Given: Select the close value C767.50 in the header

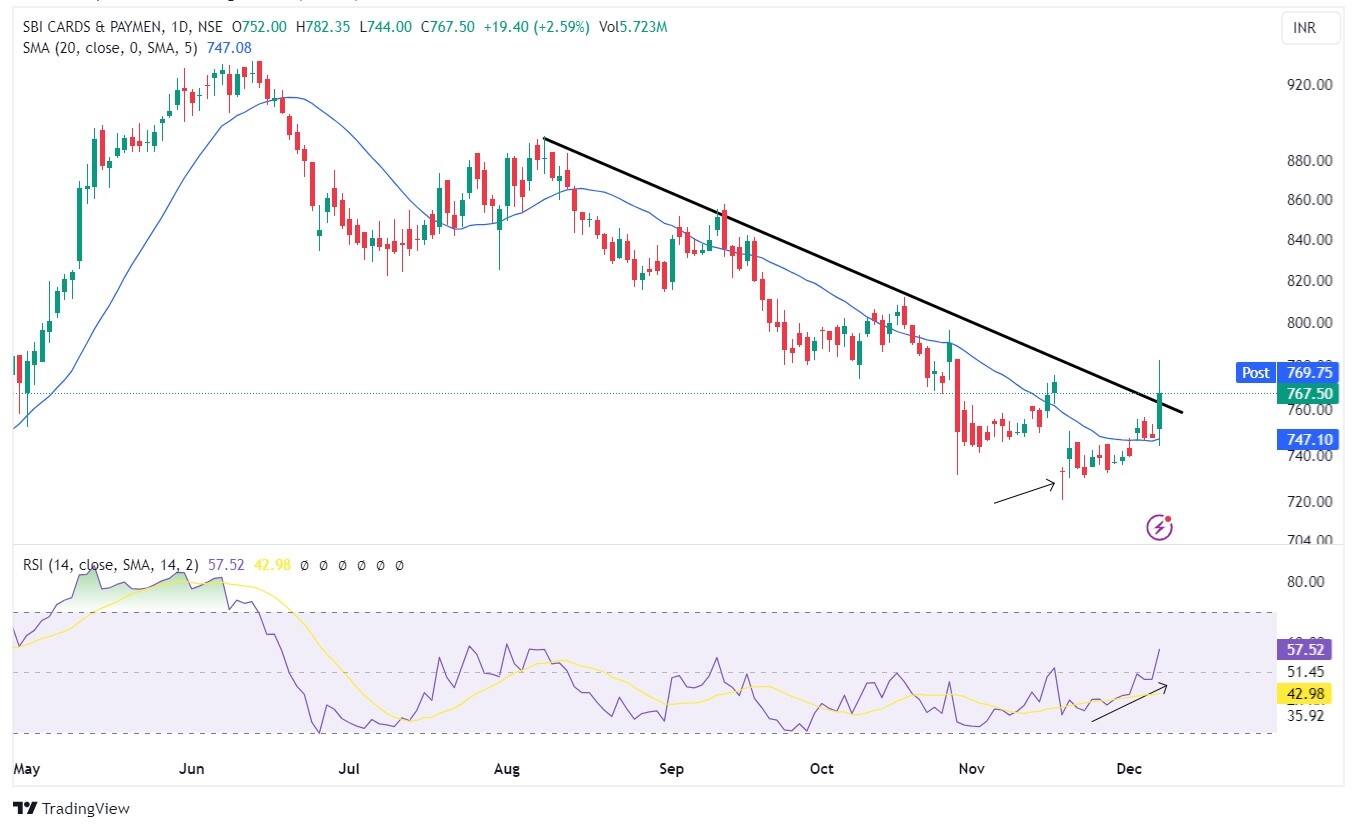Looking at the screenshot, I should pos(447,27).
